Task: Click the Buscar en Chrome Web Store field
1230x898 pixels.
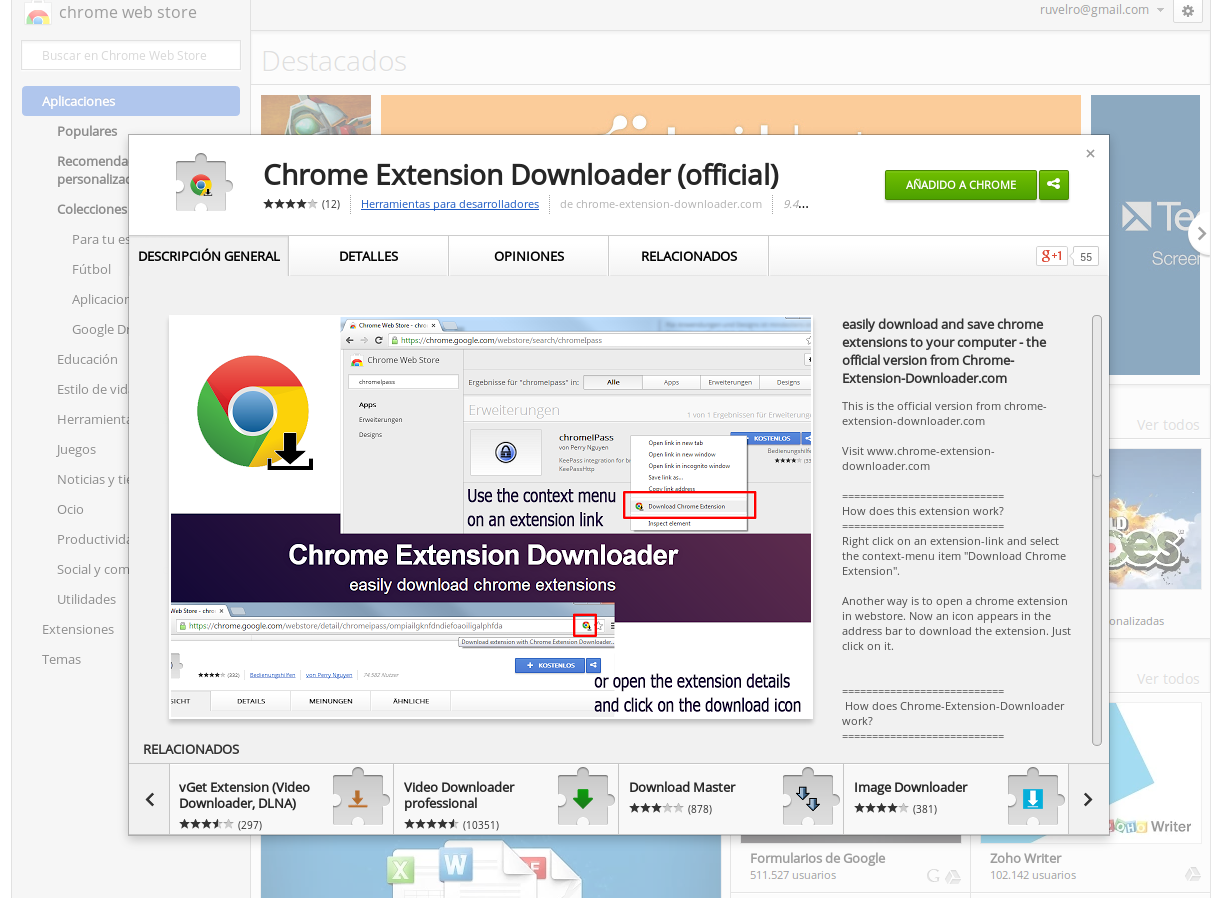Action: [131, 55]
